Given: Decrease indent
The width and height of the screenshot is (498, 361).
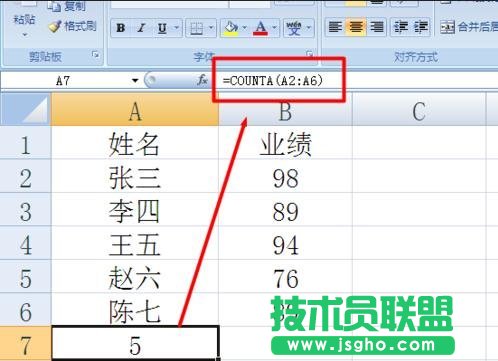Looking at the screenshot, I should click(400, 27).
